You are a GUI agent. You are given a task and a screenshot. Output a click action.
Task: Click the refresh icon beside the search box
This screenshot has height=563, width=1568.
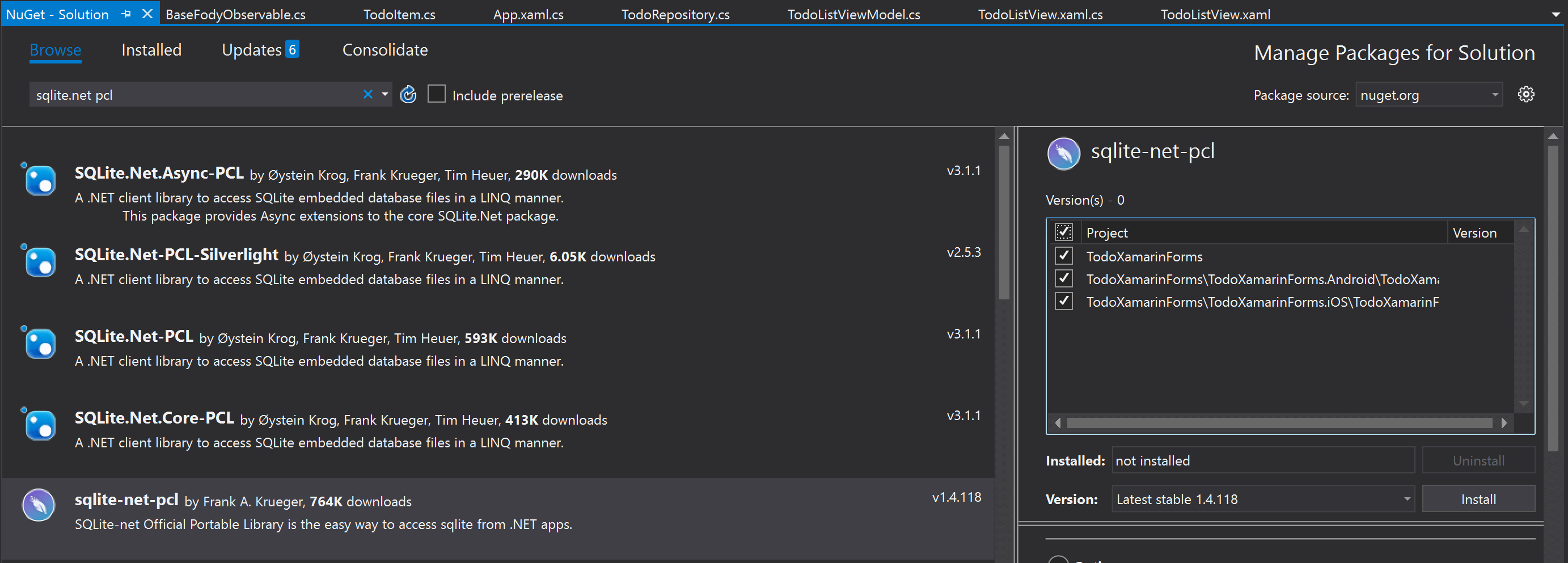[x=408, y=94]
